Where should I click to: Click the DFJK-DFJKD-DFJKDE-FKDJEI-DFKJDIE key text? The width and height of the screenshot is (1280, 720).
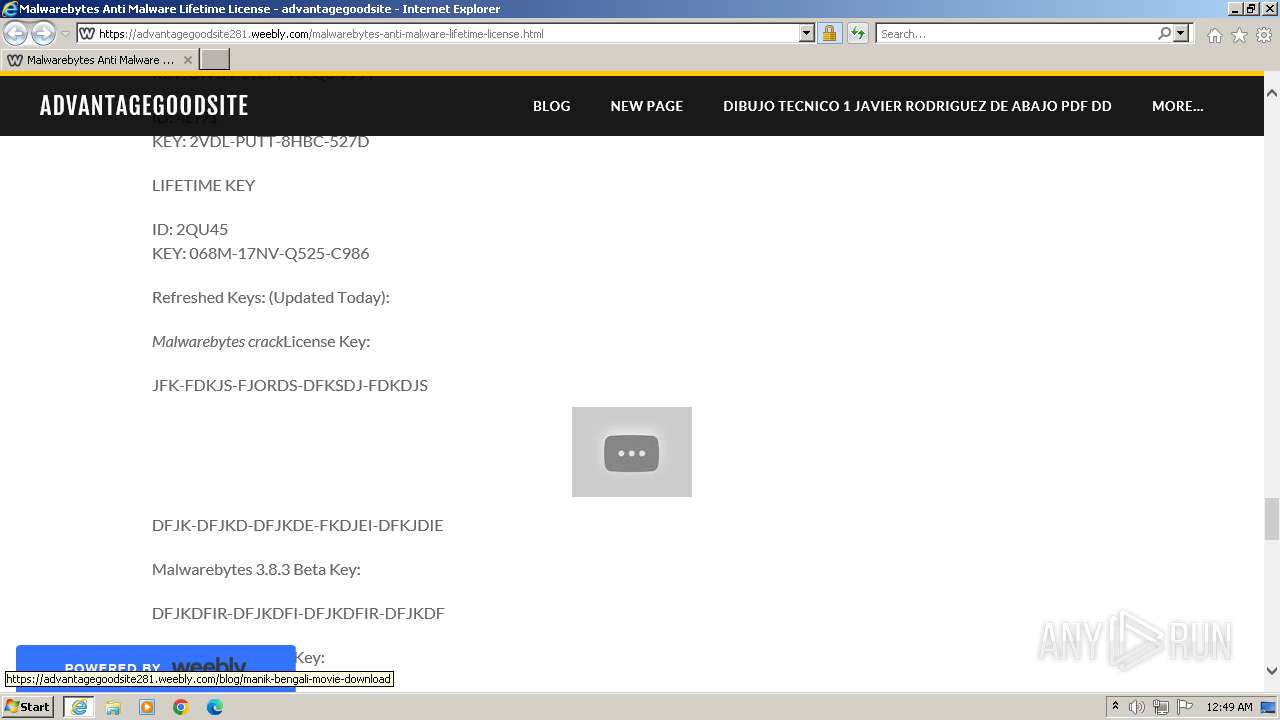297,525
